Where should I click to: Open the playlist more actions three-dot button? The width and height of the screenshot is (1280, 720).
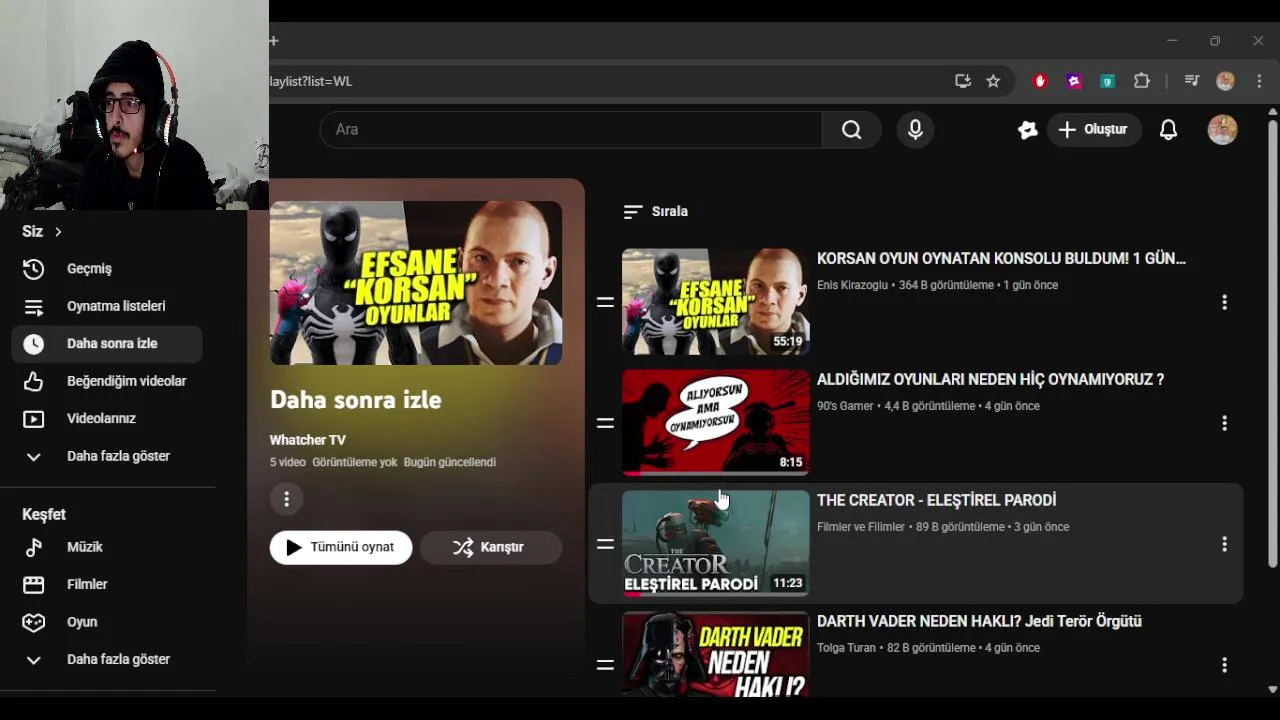(286, 499)
